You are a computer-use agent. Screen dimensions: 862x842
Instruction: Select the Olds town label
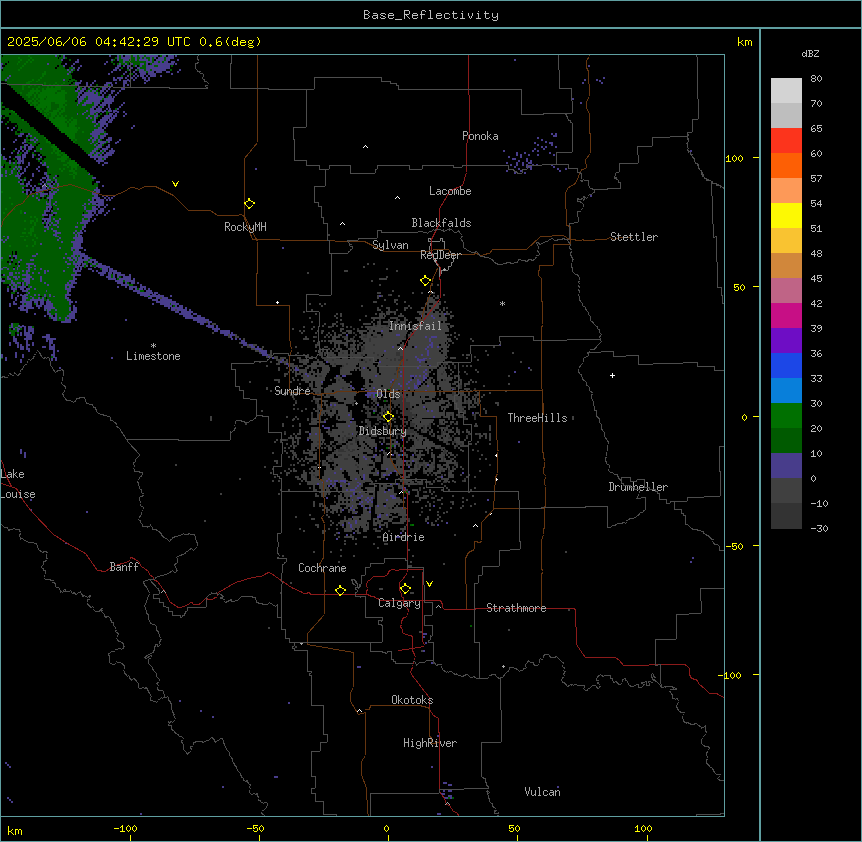click(388, 394)
